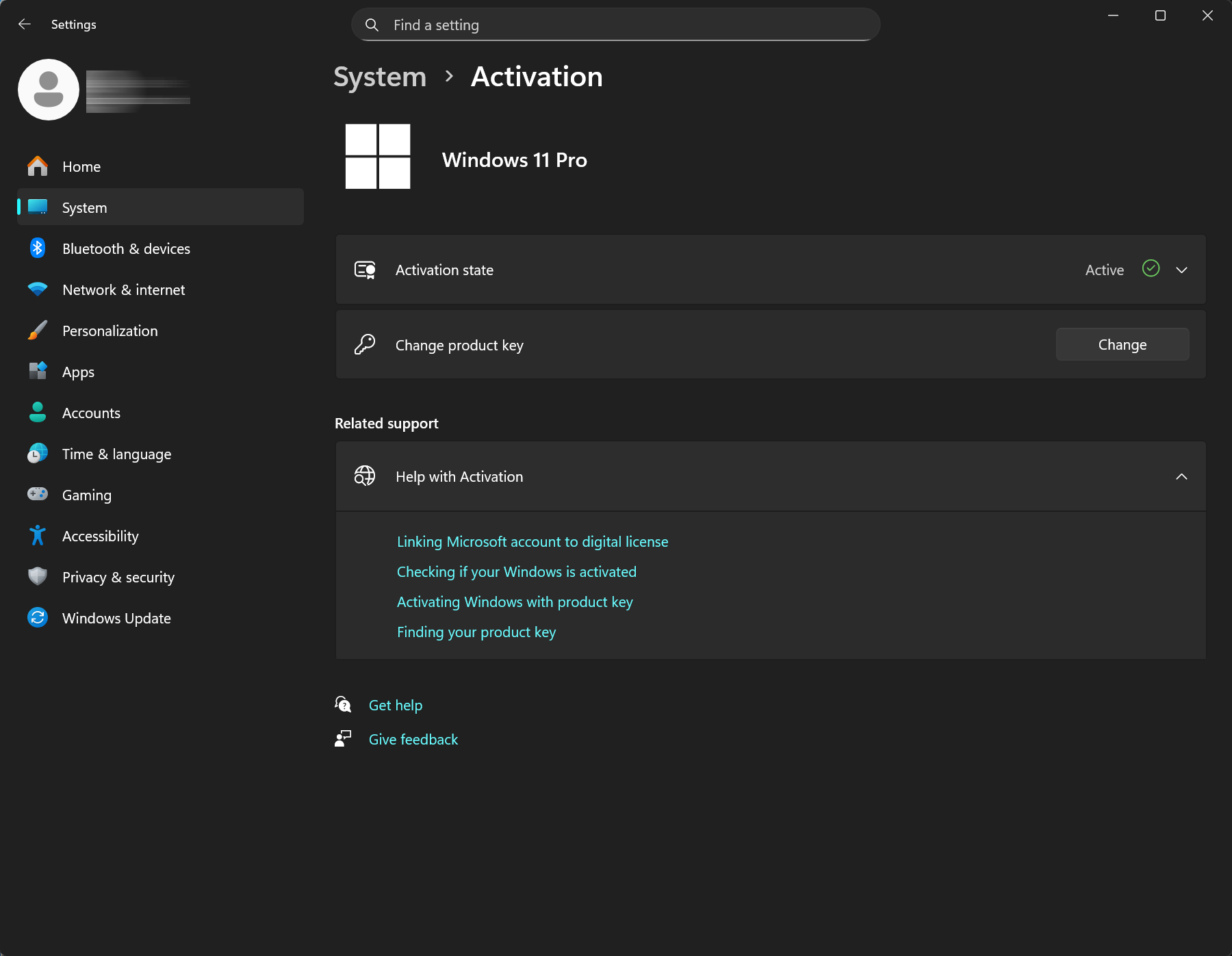This screenshot has height=956, width=1232.
Task: Open the System breadcrumb link
Action: (380, 77)
